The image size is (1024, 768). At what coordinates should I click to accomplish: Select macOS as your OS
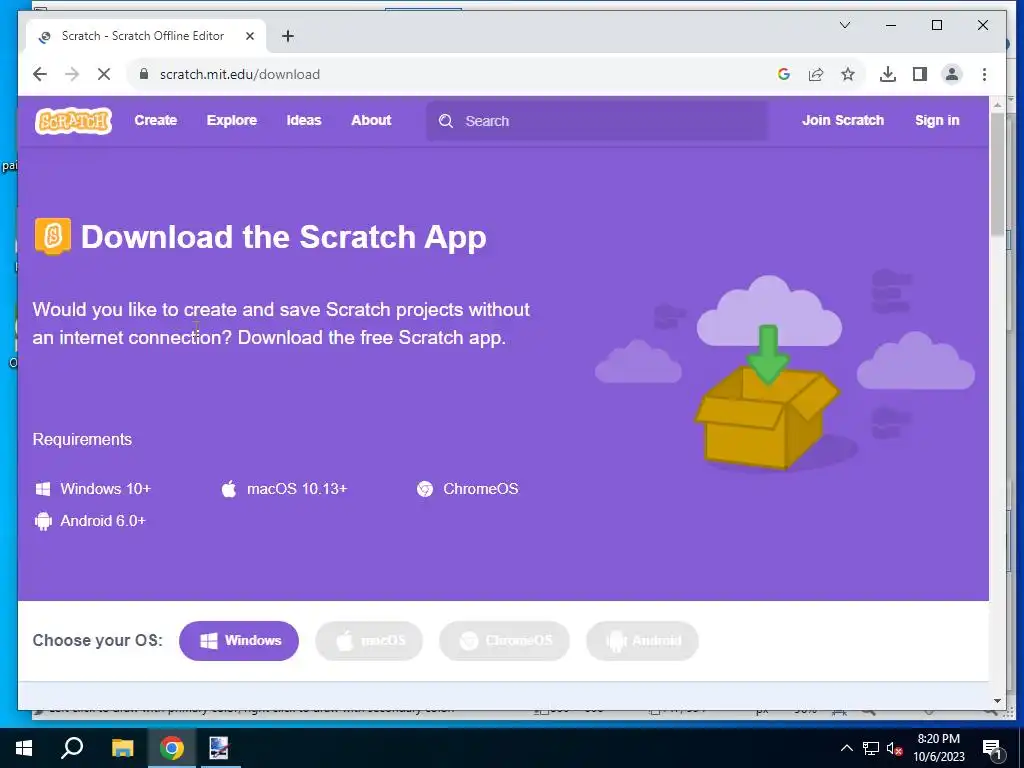pyautogui.click(x=369, y=641)
